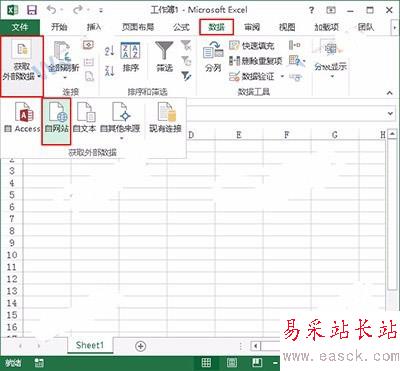Collapse the ribbon with chevron arrow
400x371 pixels.
click(x=389, y=93)
